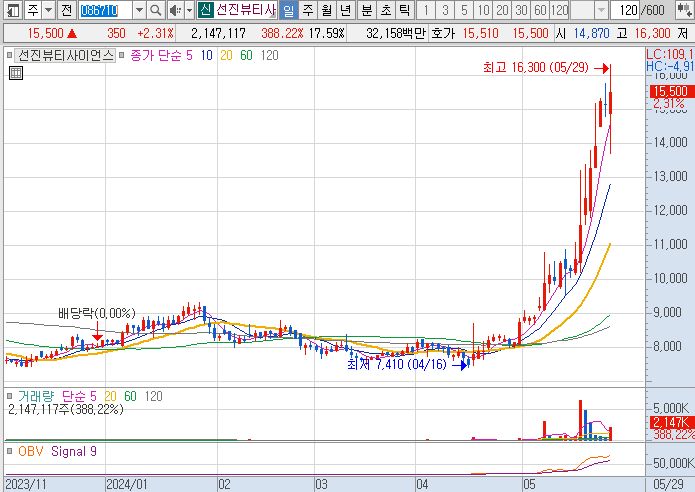The image size is (695, 492).
Task: Switch to the 월 monthly chart tab
Action: (x=327, y=10)
